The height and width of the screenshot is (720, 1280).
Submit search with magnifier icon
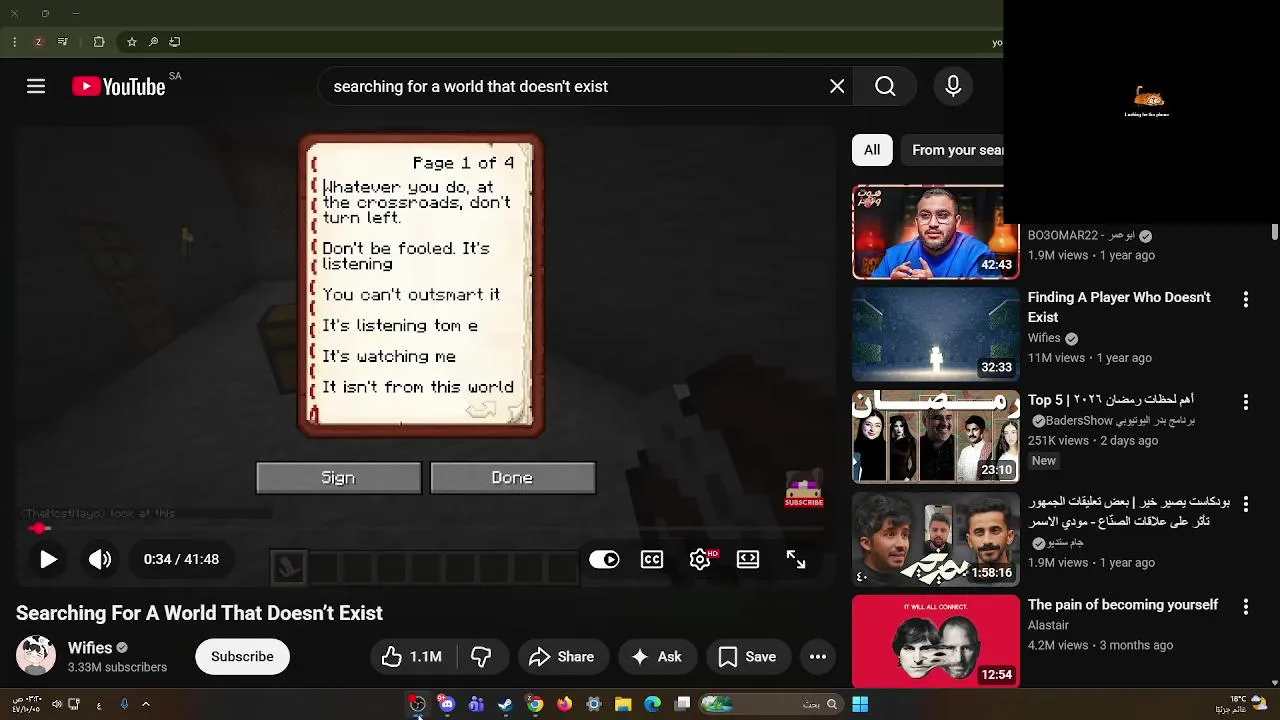885,87
